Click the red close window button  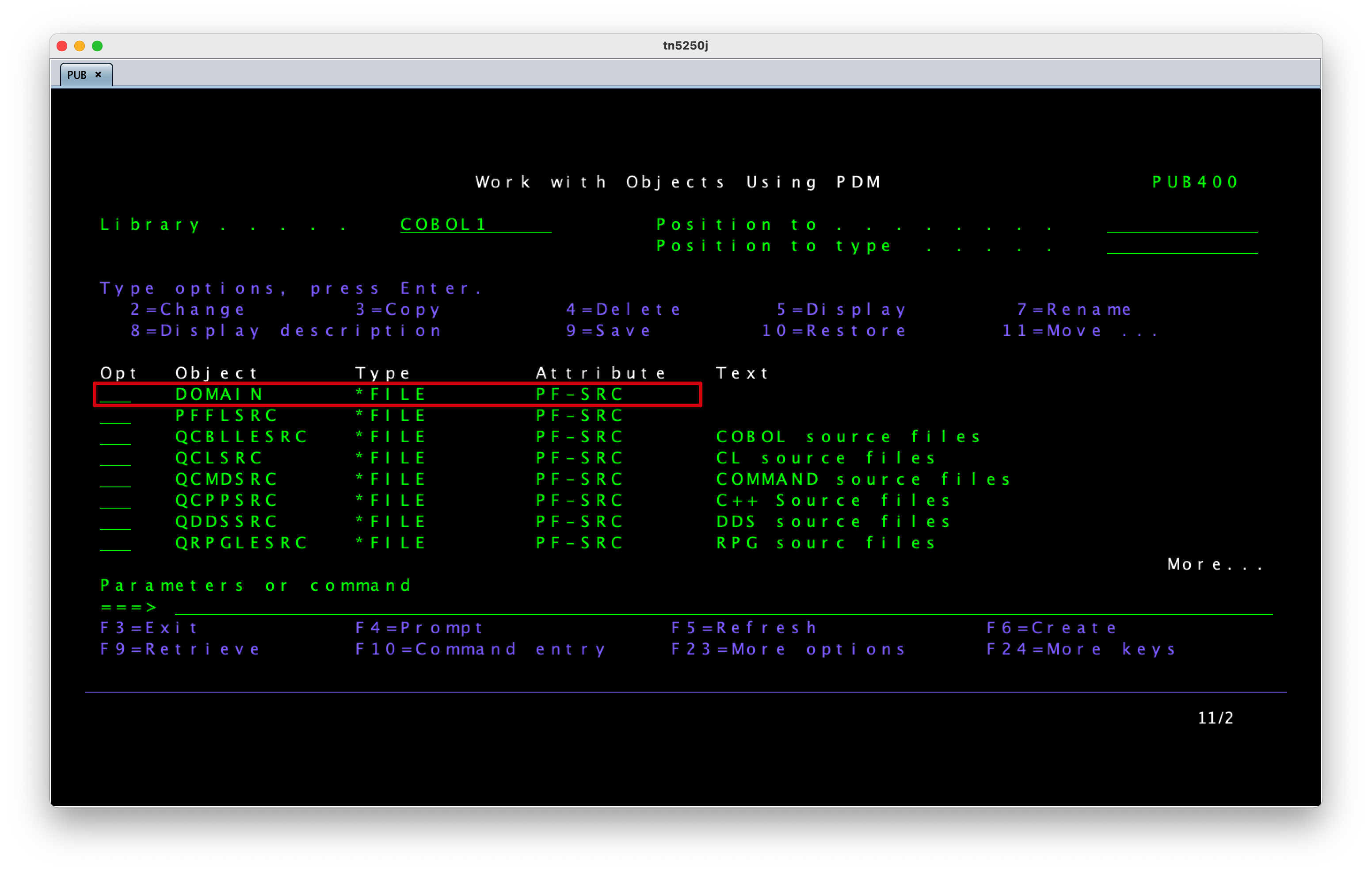pos(62,46)
